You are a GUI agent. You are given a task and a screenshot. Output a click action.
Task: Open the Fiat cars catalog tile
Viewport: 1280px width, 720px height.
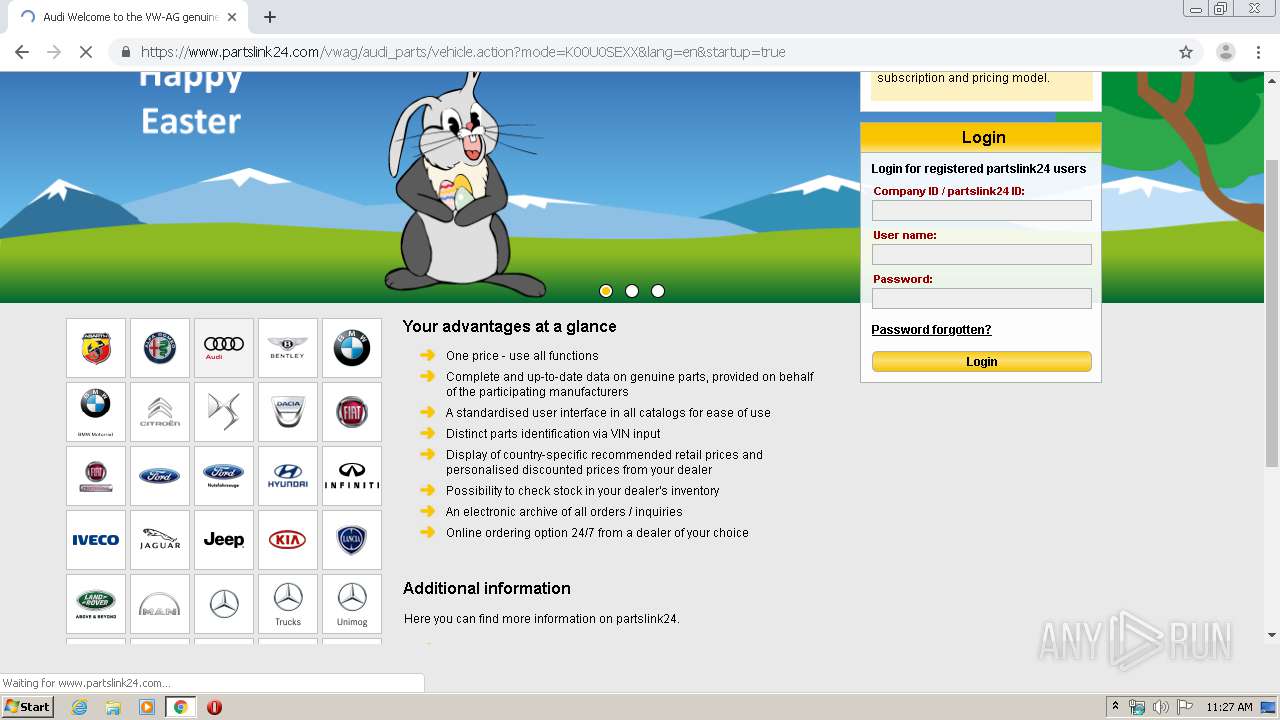click(x=352, y=412)
